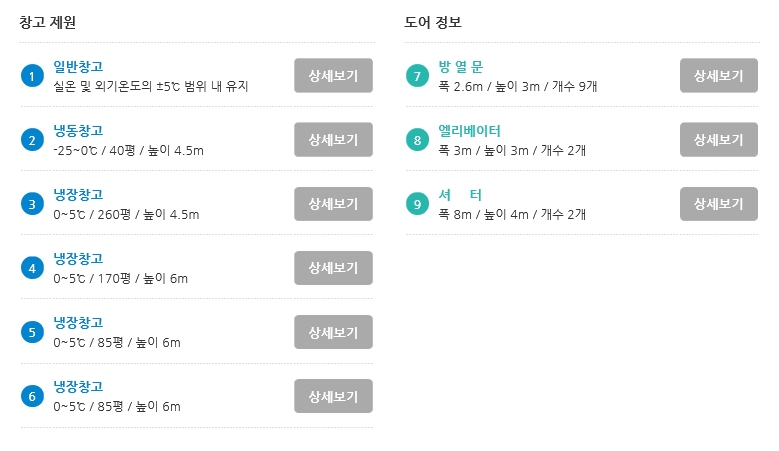Open the 엘리베이터 title link
The width and height of the screenshot is (779, 451).
(469, 131)
